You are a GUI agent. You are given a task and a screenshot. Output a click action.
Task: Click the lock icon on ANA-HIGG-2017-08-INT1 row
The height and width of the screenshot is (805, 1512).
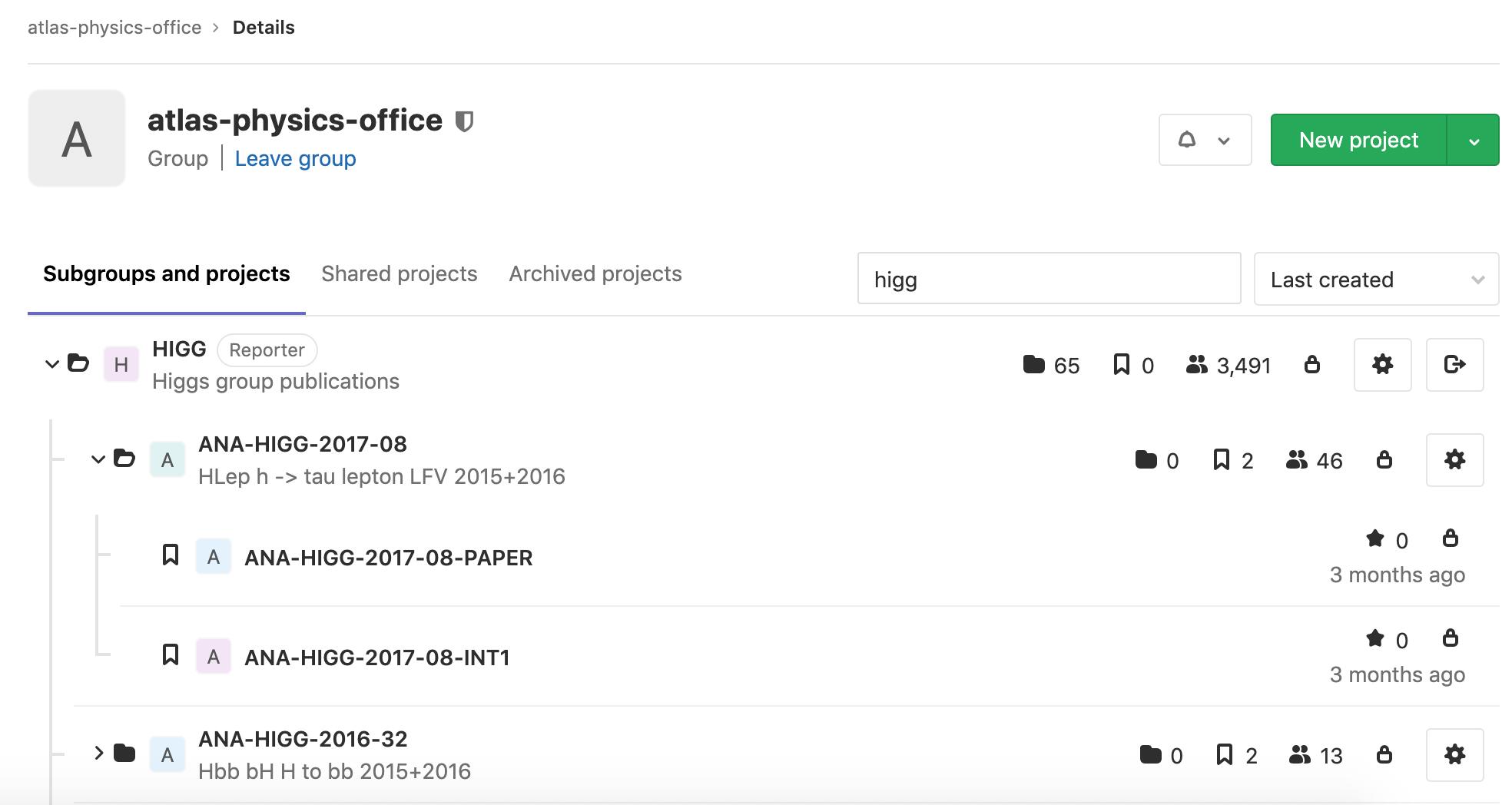[x=1451, y=638]
